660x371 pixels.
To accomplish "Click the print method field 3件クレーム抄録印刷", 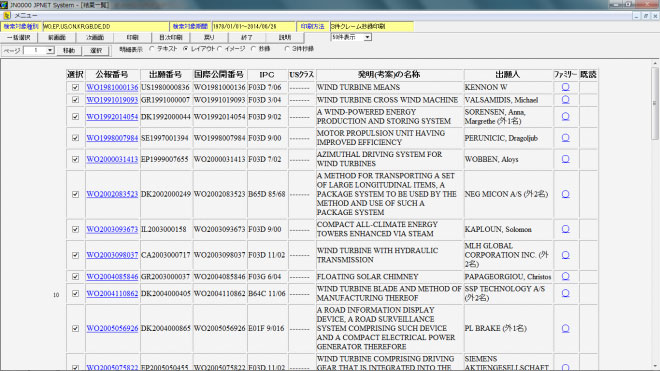I will pyautogui.click(x=372, y=27).
